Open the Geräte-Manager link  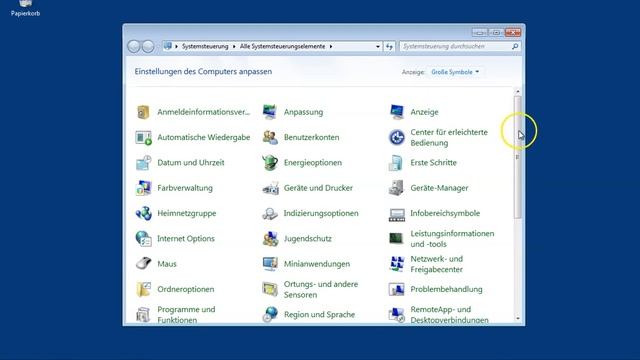click(439, 188)
